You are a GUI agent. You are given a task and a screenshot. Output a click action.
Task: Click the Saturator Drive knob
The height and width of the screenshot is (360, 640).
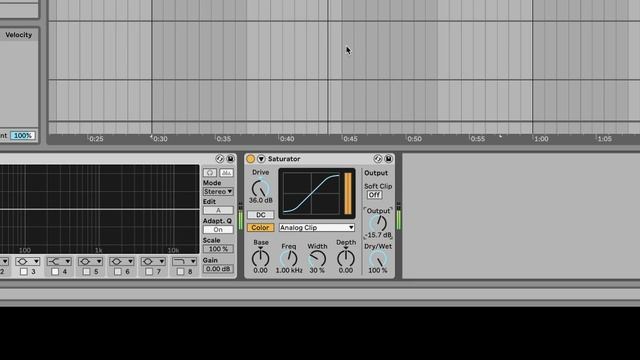pyautogui.click(x=260, y=188)
